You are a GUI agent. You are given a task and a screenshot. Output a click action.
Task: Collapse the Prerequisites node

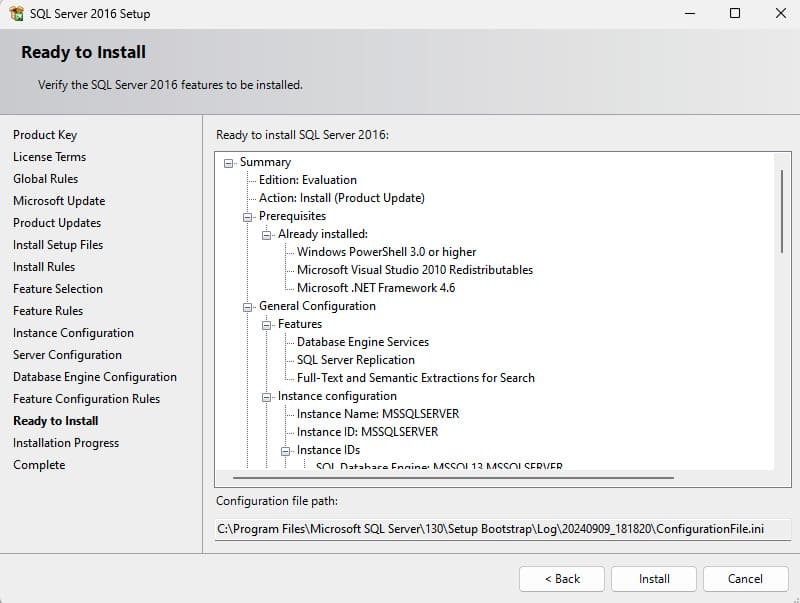click(248, 216)
